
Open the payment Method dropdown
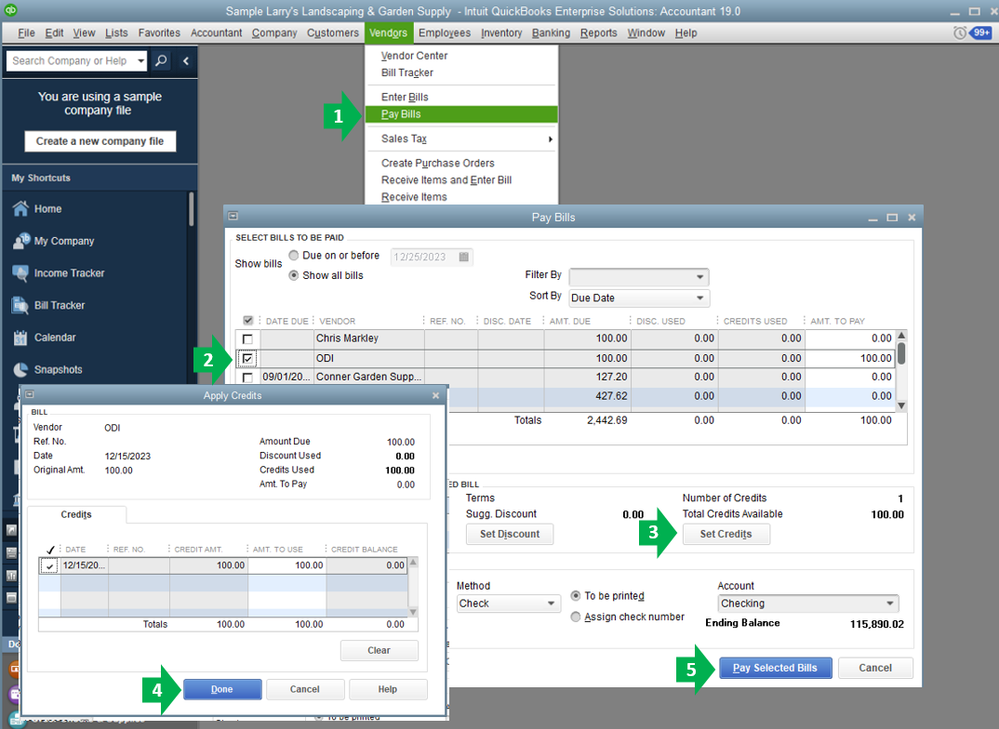click(509, 603)
